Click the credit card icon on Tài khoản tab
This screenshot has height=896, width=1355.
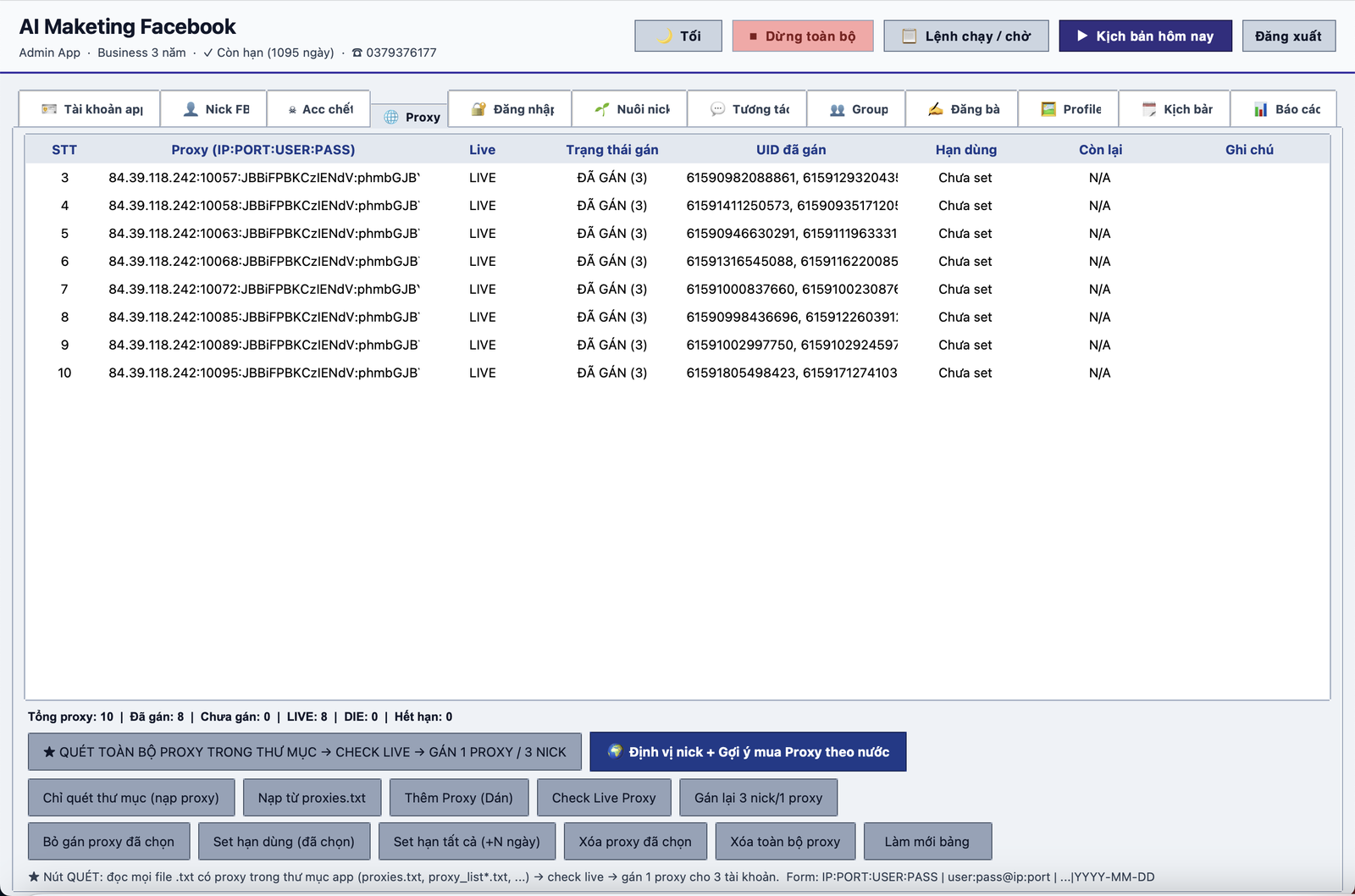coord(49,109)
